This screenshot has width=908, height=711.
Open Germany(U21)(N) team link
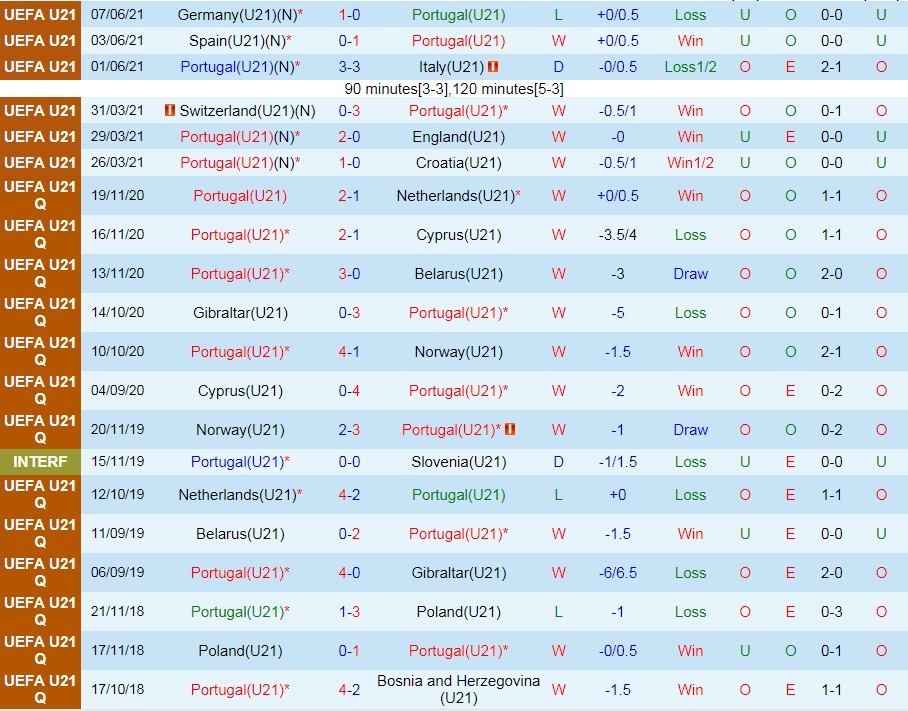240,15
